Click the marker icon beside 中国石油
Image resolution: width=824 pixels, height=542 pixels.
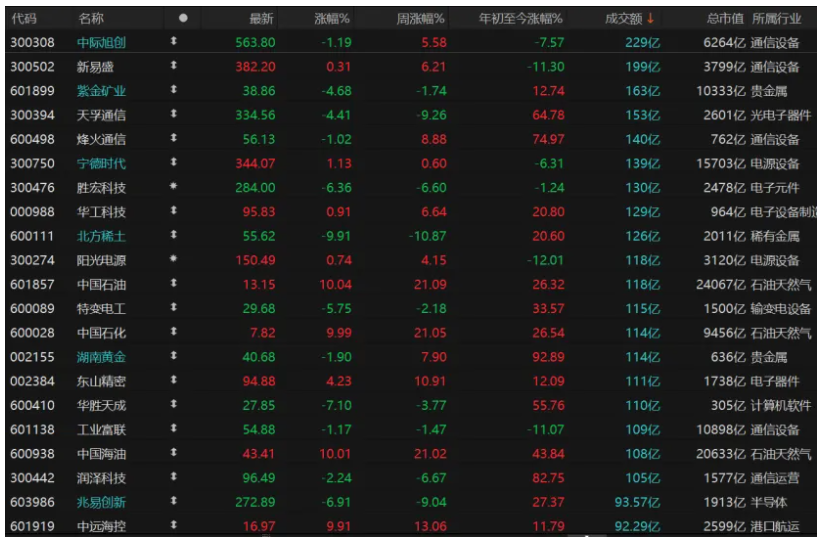point(175,284)
